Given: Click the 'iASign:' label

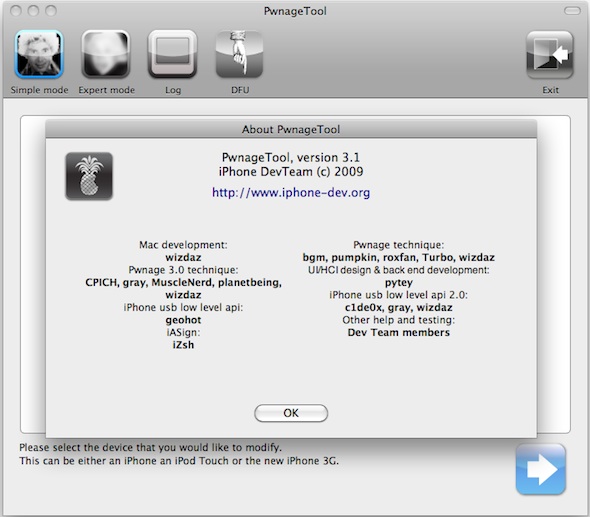Looking at the screenshot, I should coord(183,333).
